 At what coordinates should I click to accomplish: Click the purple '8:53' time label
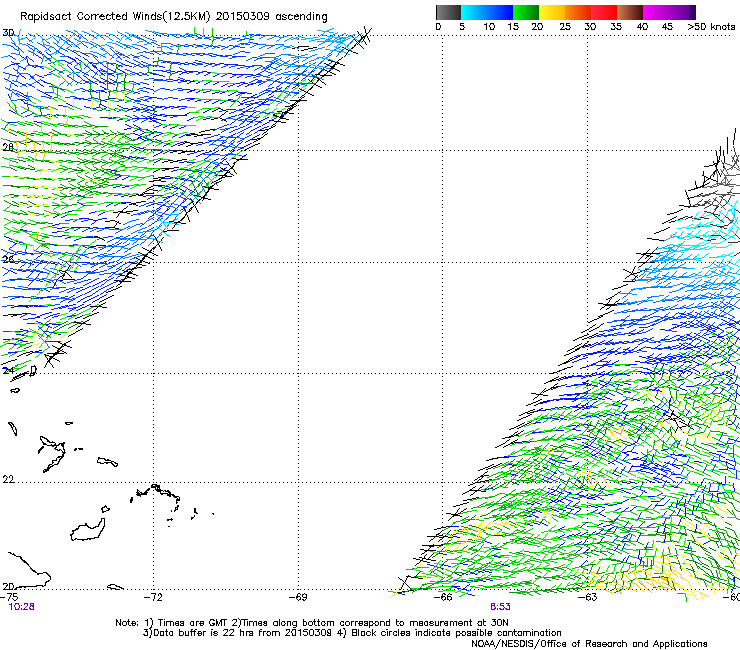(x=500, y=607)
